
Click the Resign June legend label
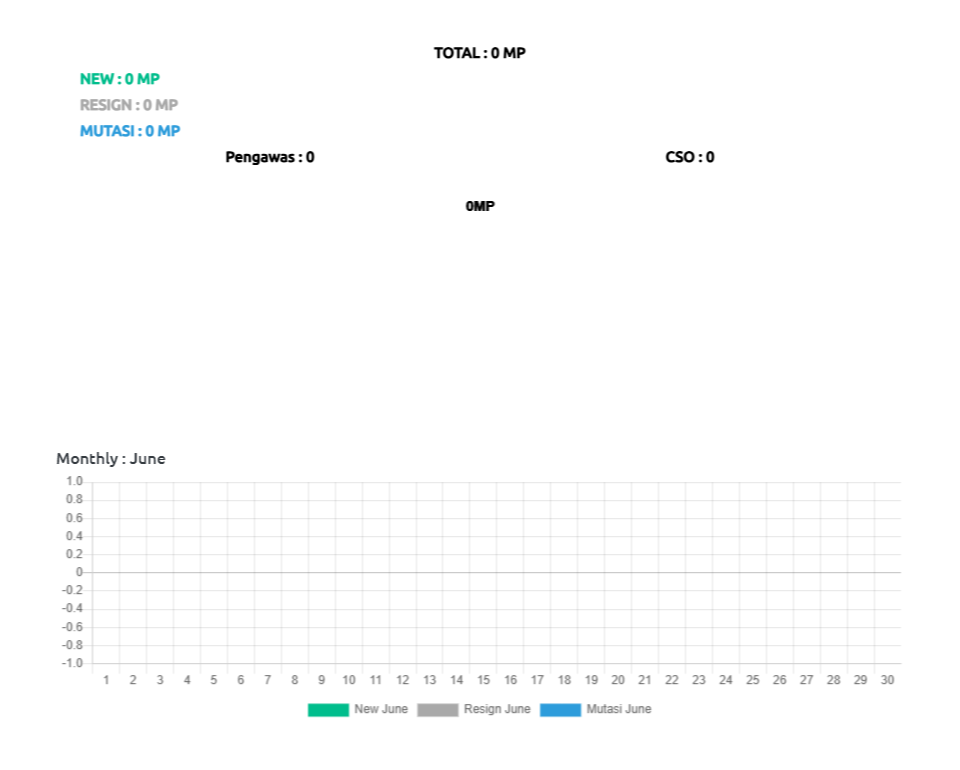coord(497,709)
